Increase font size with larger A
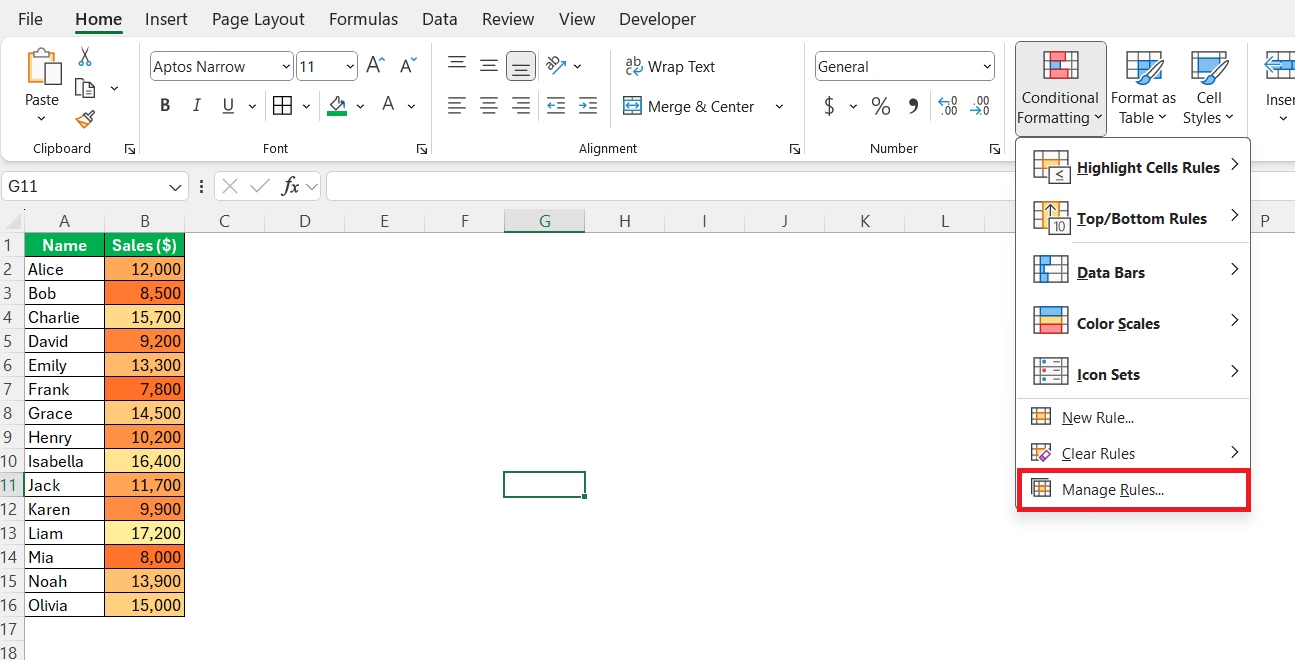The image size is (1295, 660). (x=375, y=66)
